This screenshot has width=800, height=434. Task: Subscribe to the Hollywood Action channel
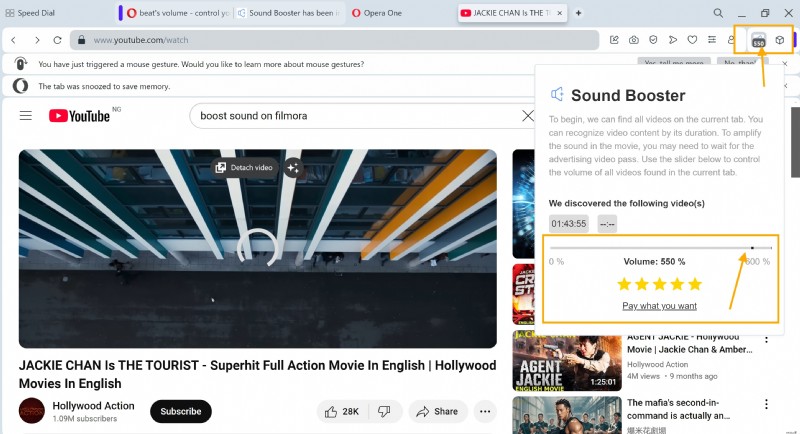coord(181,412)
